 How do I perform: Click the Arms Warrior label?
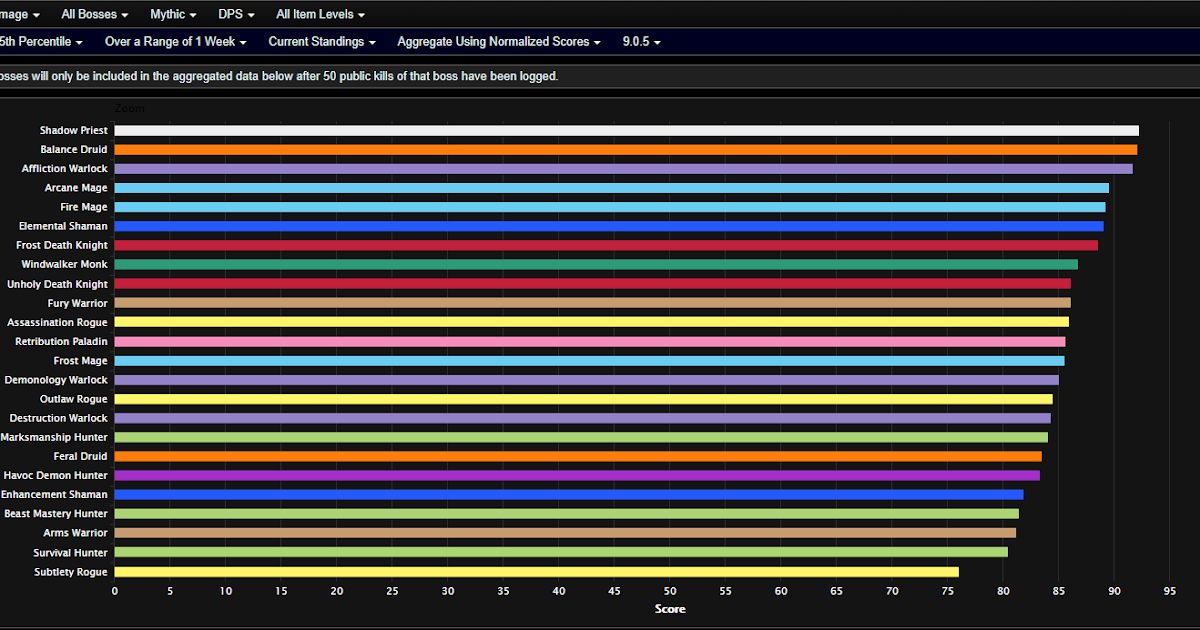[x=77, y=533]
